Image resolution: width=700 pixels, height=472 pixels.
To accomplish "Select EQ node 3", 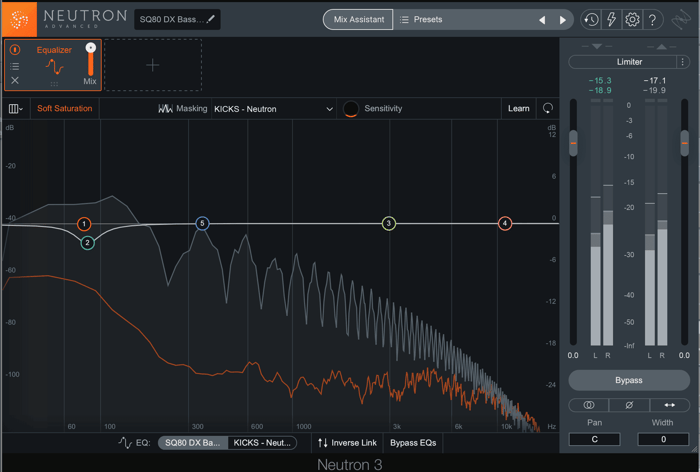I will click(389, 223).
